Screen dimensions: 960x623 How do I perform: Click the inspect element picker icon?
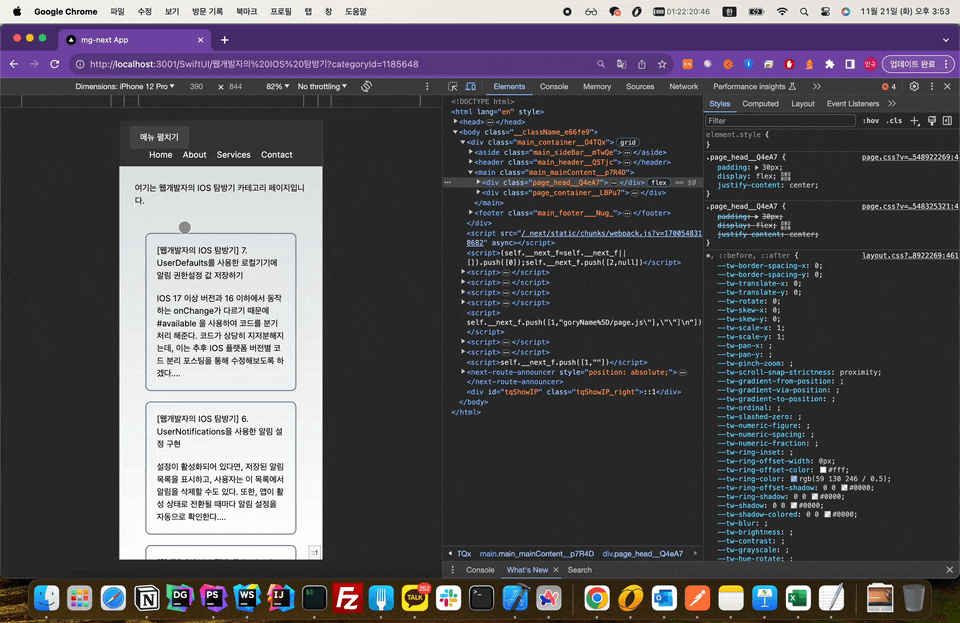point(452,87)
